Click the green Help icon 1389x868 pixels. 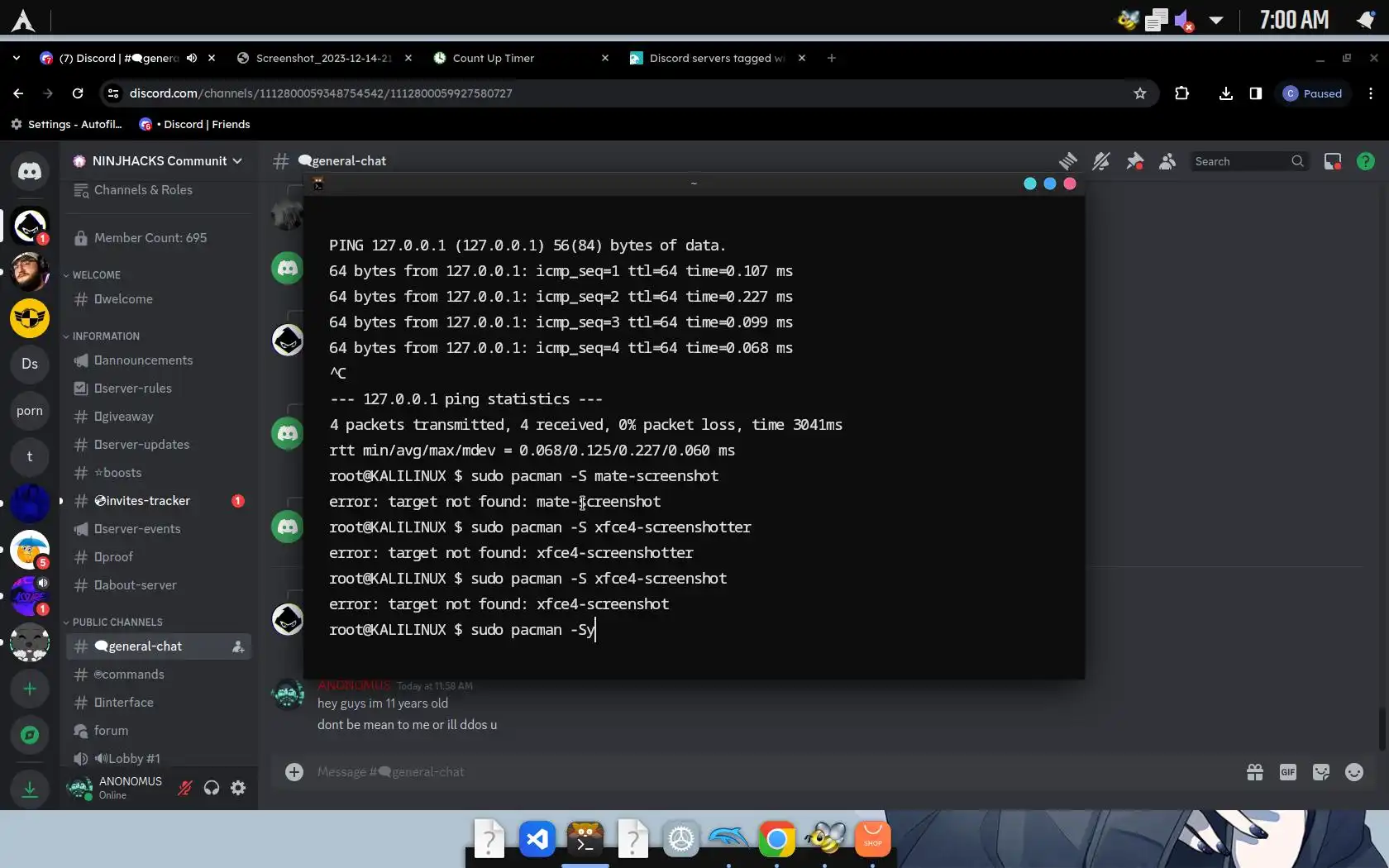[x=1366, y=161]
